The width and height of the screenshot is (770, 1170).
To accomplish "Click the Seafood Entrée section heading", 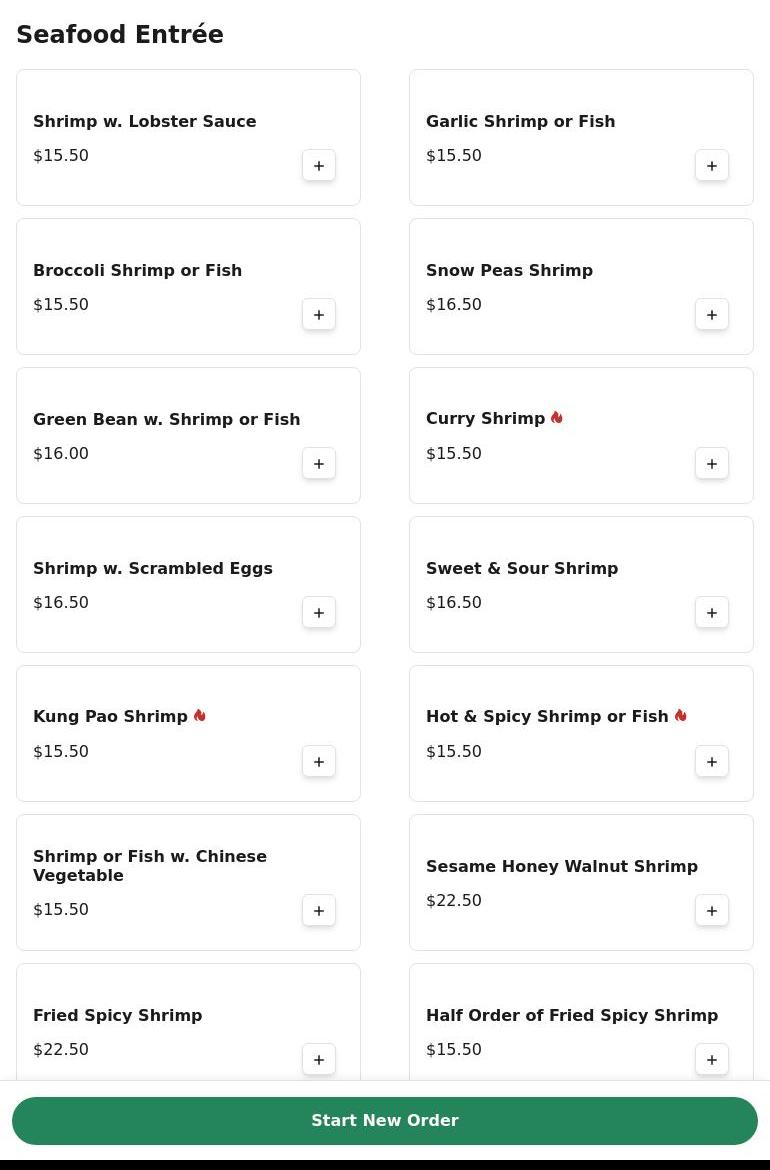I will pyautogui.click(x=120, y=35).
